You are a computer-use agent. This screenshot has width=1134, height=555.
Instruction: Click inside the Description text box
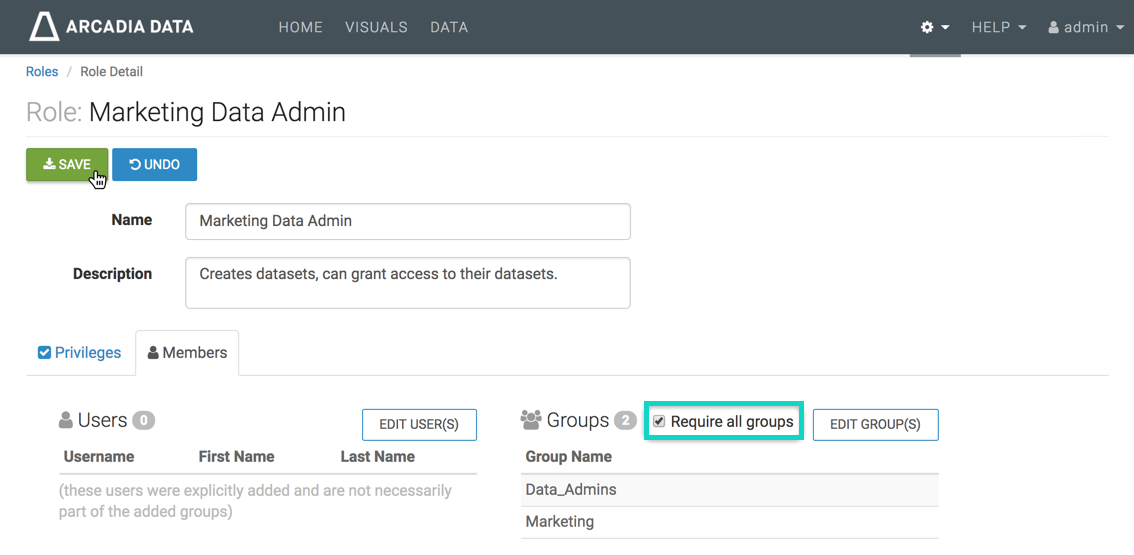[x=407, y=283]
